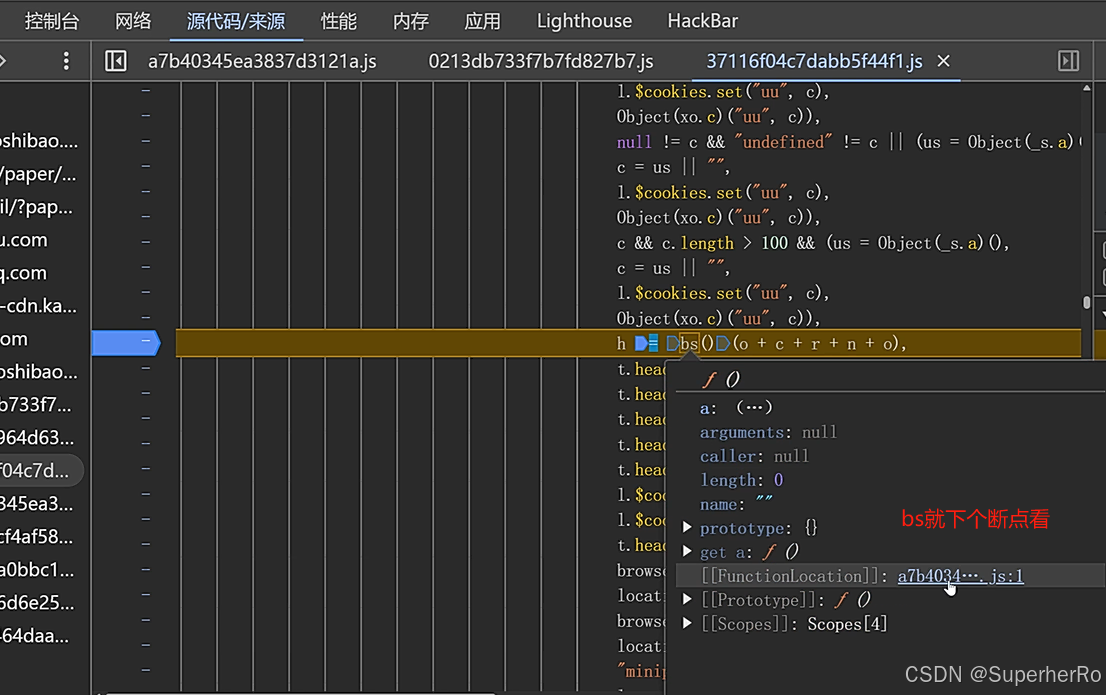The image size is (1106, 695).
Task: Switch to 0213db733f7b7fd827b7.js file tab
Action: [x=541, y=61]
